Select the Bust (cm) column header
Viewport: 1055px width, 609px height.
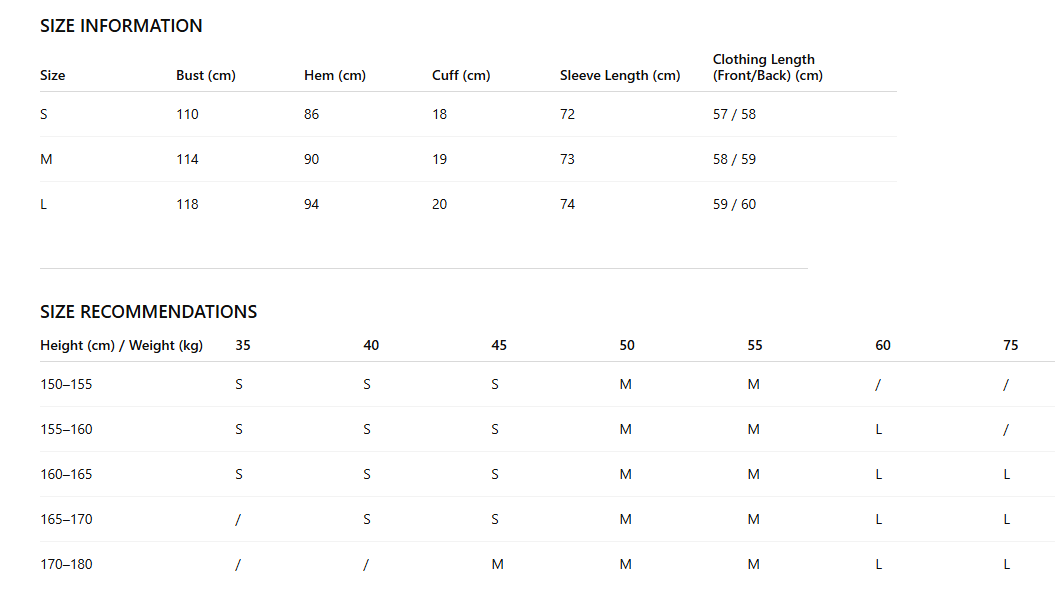206,75
